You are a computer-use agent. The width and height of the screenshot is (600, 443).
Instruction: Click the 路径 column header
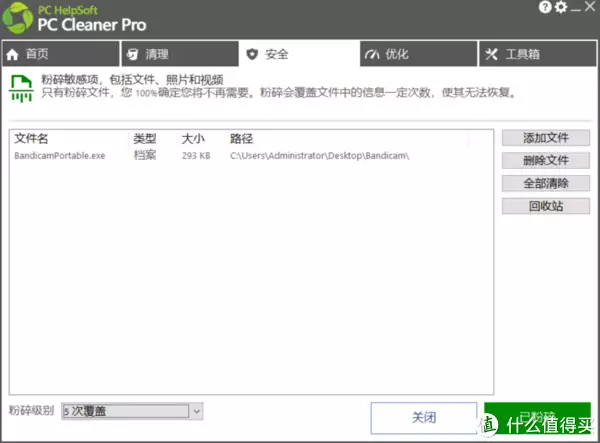click(x=241, y=138)
